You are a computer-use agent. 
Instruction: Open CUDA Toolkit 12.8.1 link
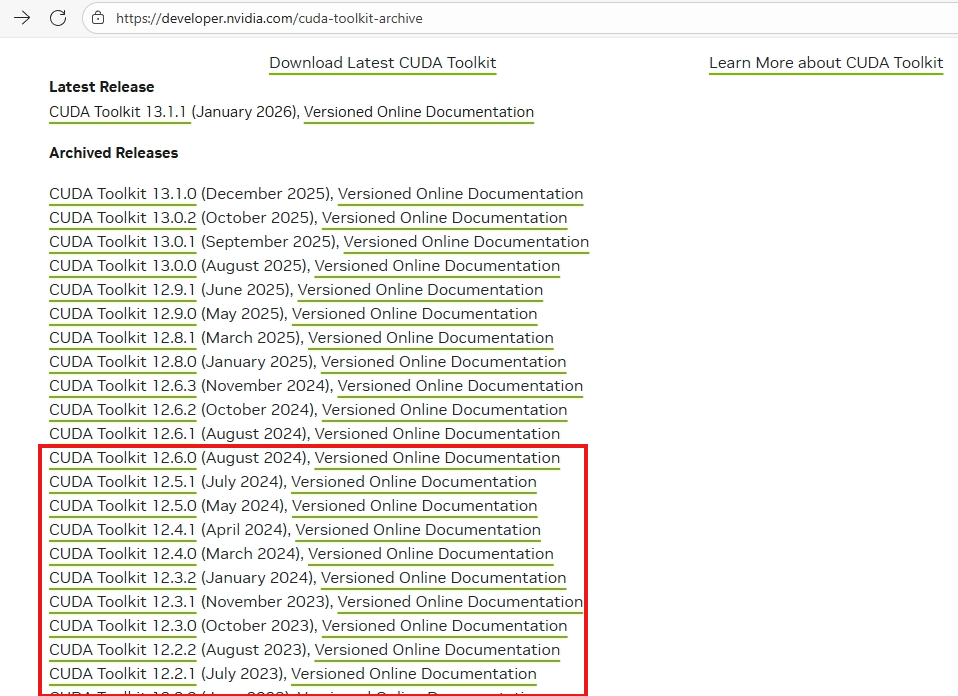pyautogui.click(x=122, y=338)
